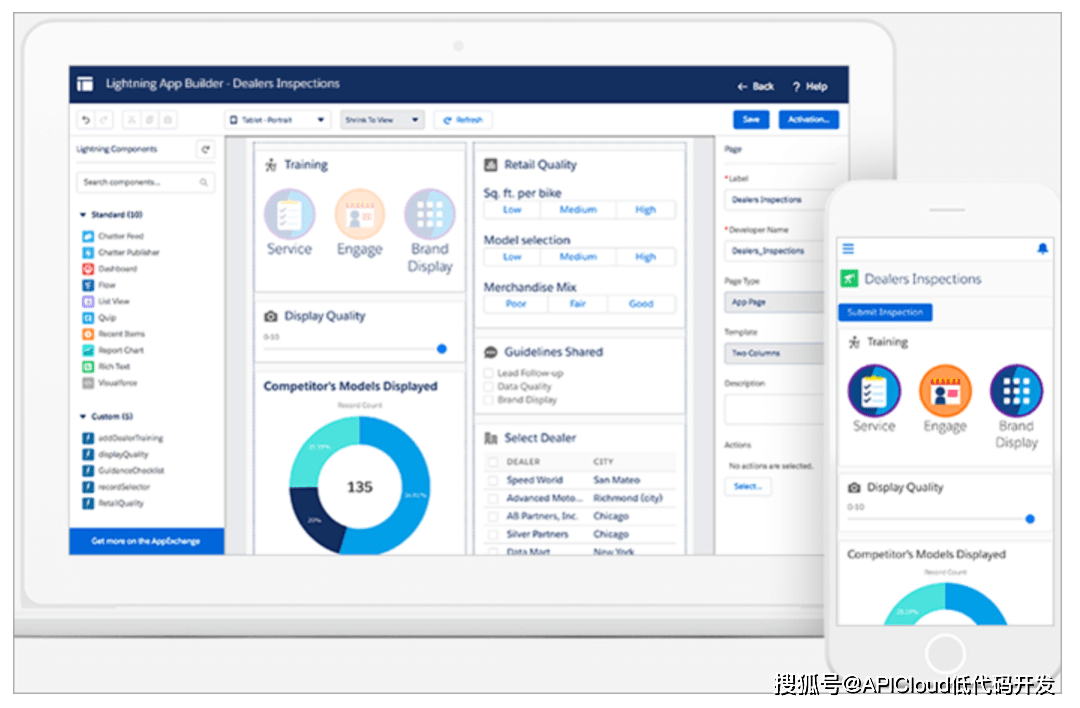Check the Brand Display guideline checkbox

click(x=488, y=399)
